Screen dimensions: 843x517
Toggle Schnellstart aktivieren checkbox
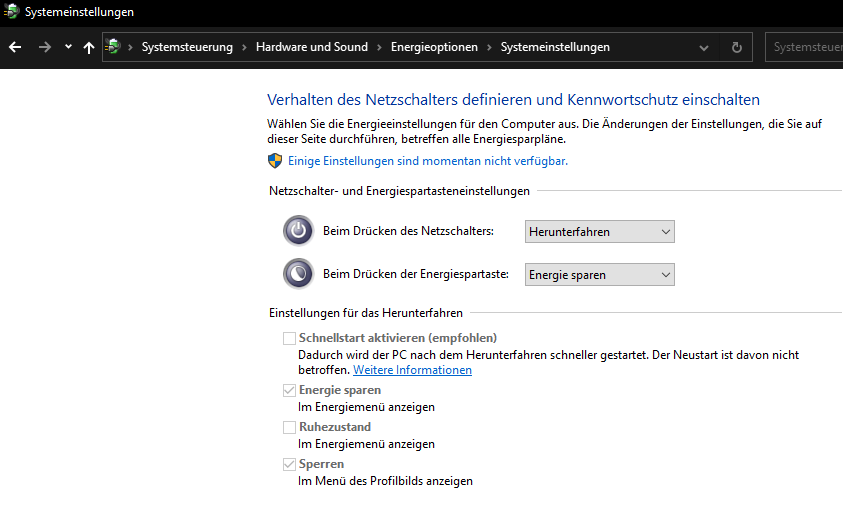290,338
